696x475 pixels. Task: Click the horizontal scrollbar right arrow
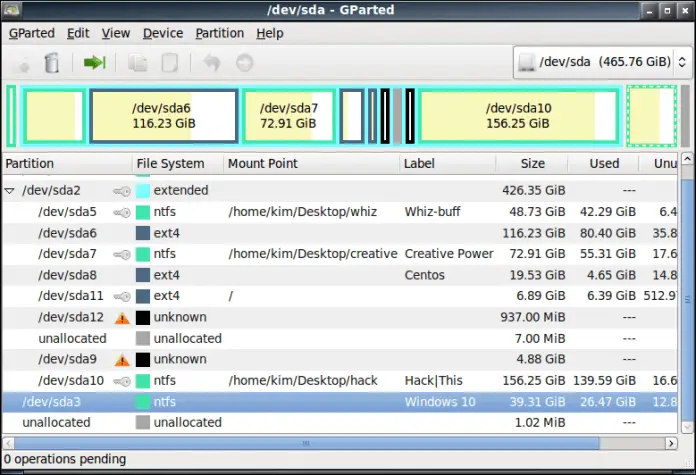671,443
